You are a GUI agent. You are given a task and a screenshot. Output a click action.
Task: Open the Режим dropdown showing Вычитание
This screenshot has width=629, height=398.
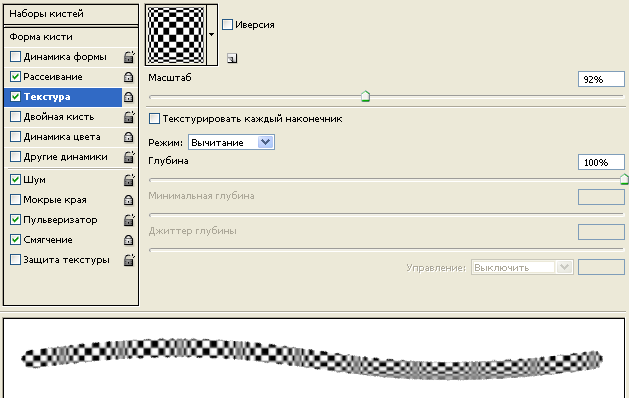click(x=231, y=142)
